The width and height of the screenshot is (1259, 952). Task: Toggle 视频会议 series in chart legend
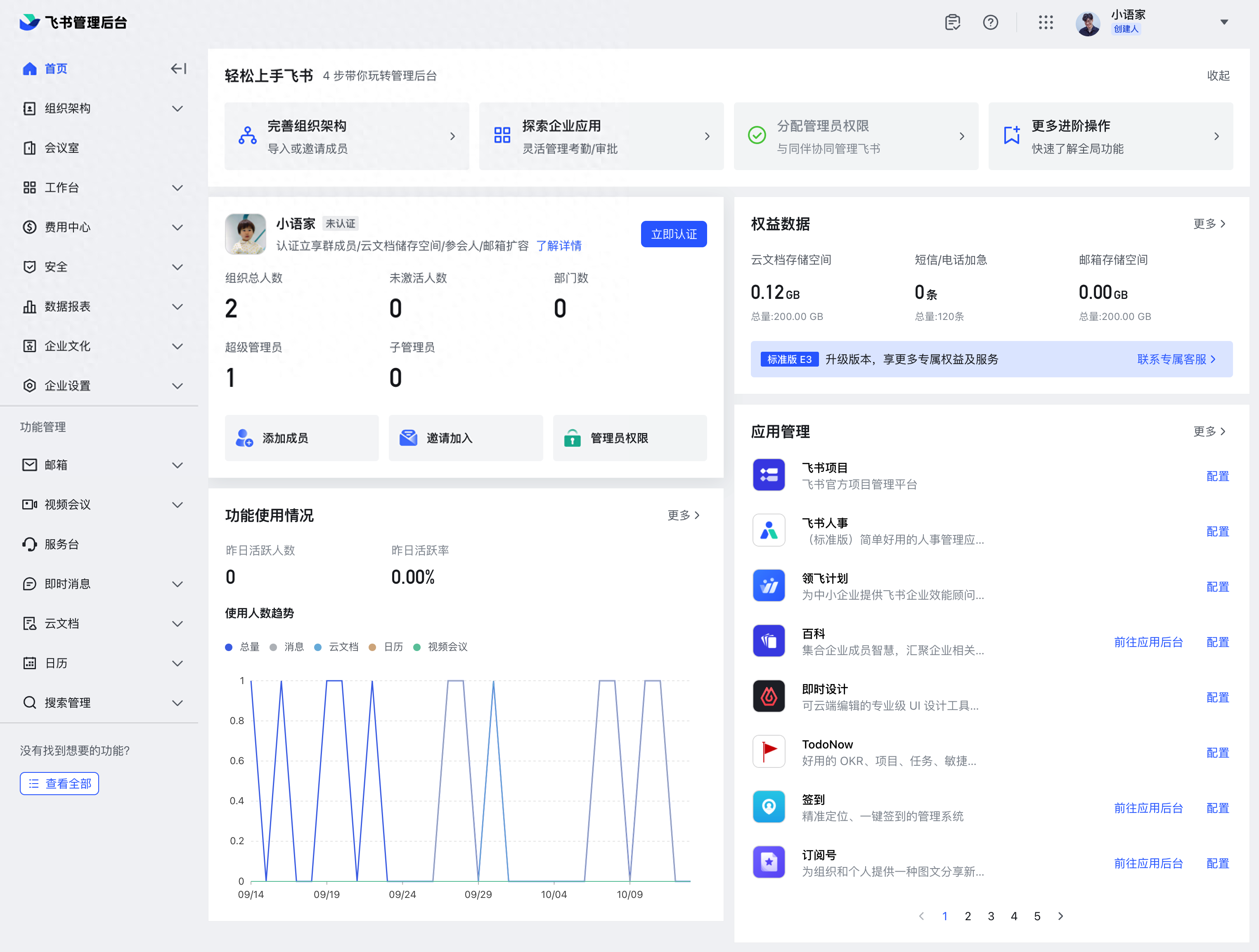pos(440,647)
